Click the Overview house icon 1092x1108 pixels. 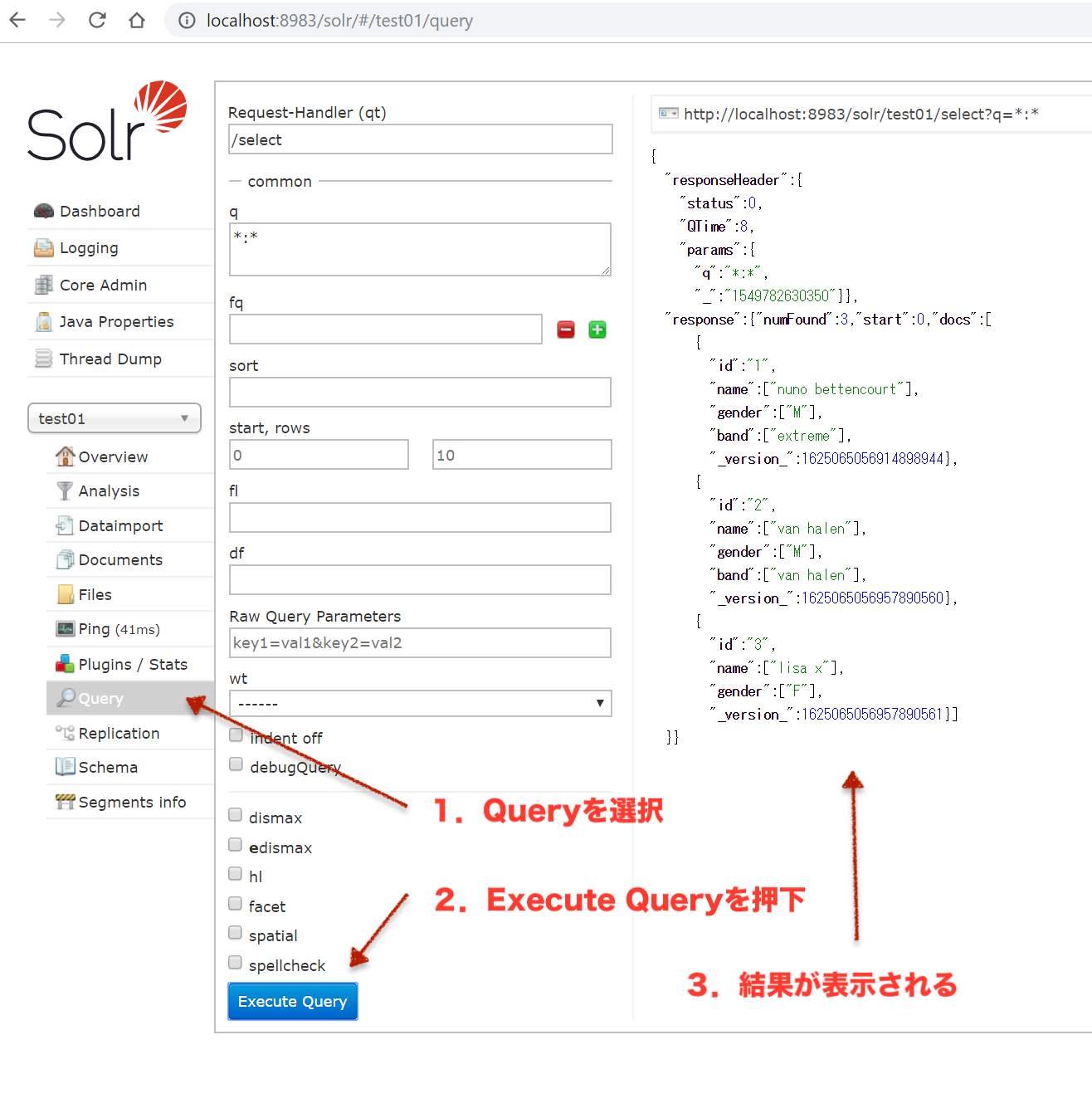tap(65, 456)
